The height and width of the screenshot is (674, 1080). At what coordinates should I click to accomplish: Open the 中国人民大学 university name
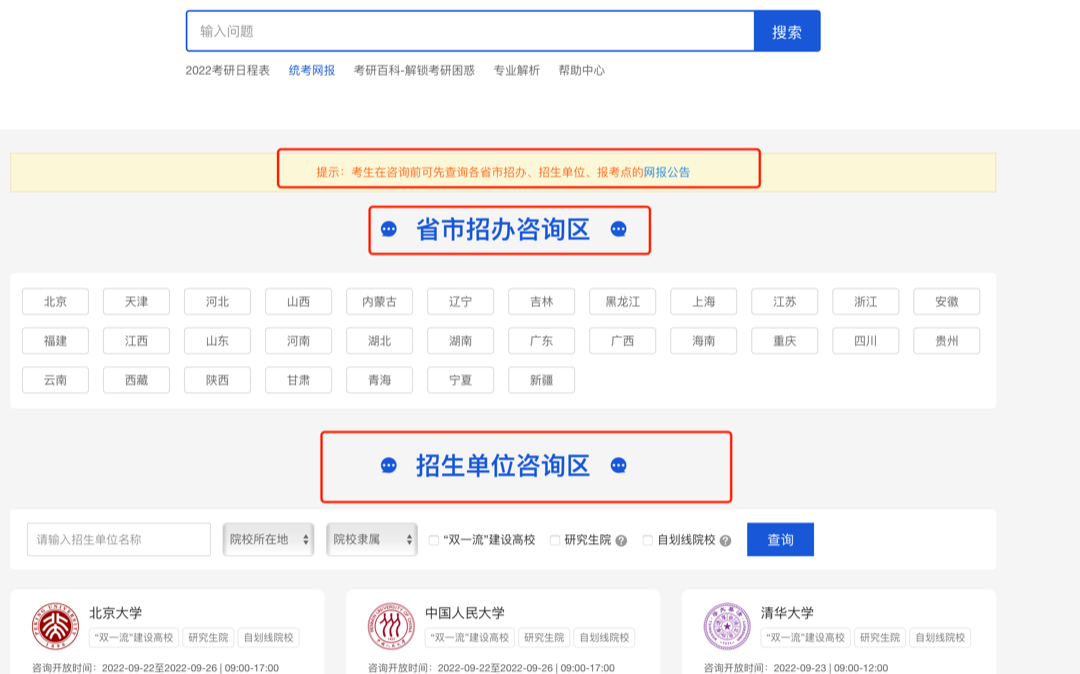tap(465, 613)
